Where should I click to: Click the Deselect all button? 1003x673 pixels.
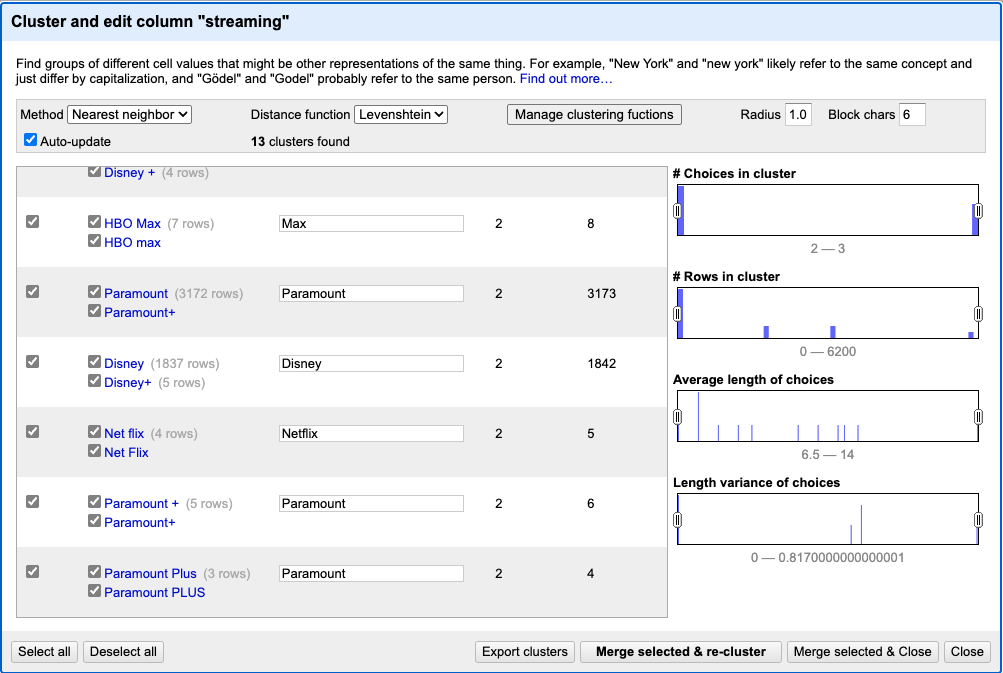[x=123, y=652]
